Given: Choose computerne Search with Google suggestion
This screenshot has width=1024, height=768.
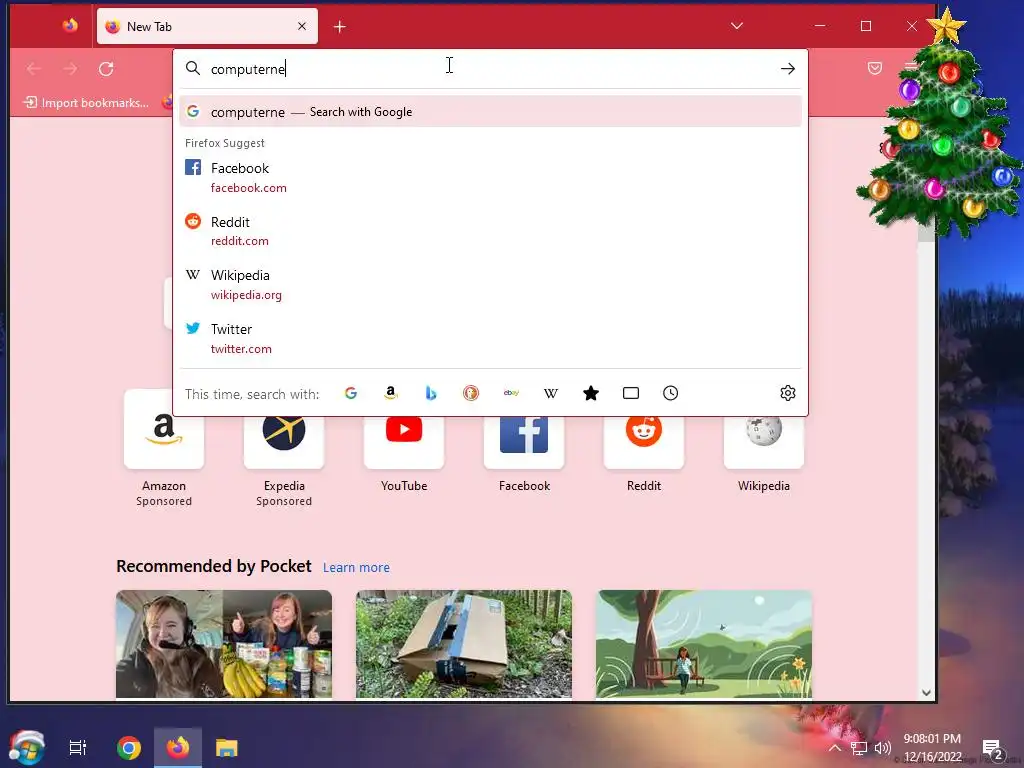Looking at the screenshot, I should (490, 112).
